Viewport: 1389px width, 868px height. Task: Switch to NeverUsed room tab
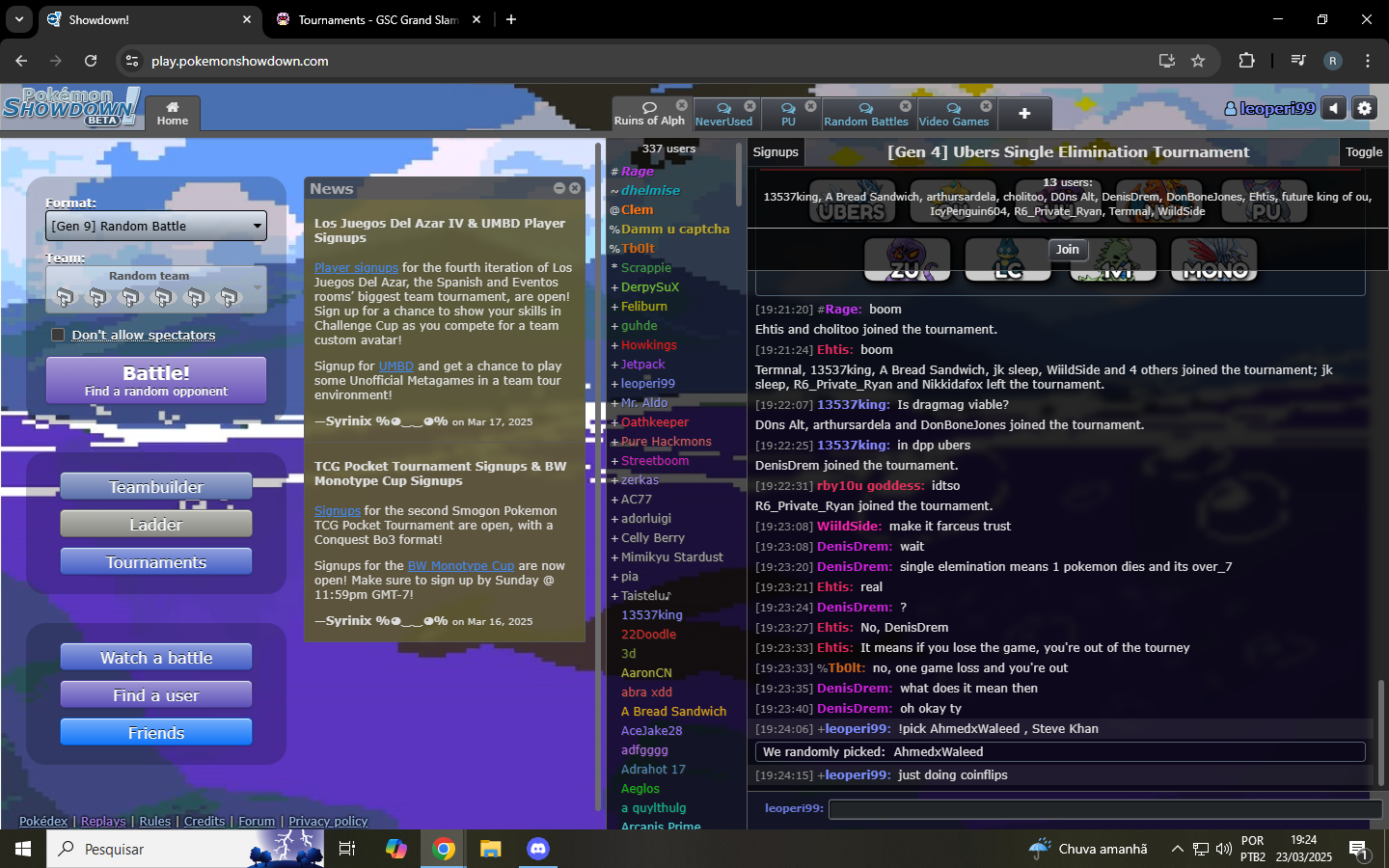click(723, 114)
